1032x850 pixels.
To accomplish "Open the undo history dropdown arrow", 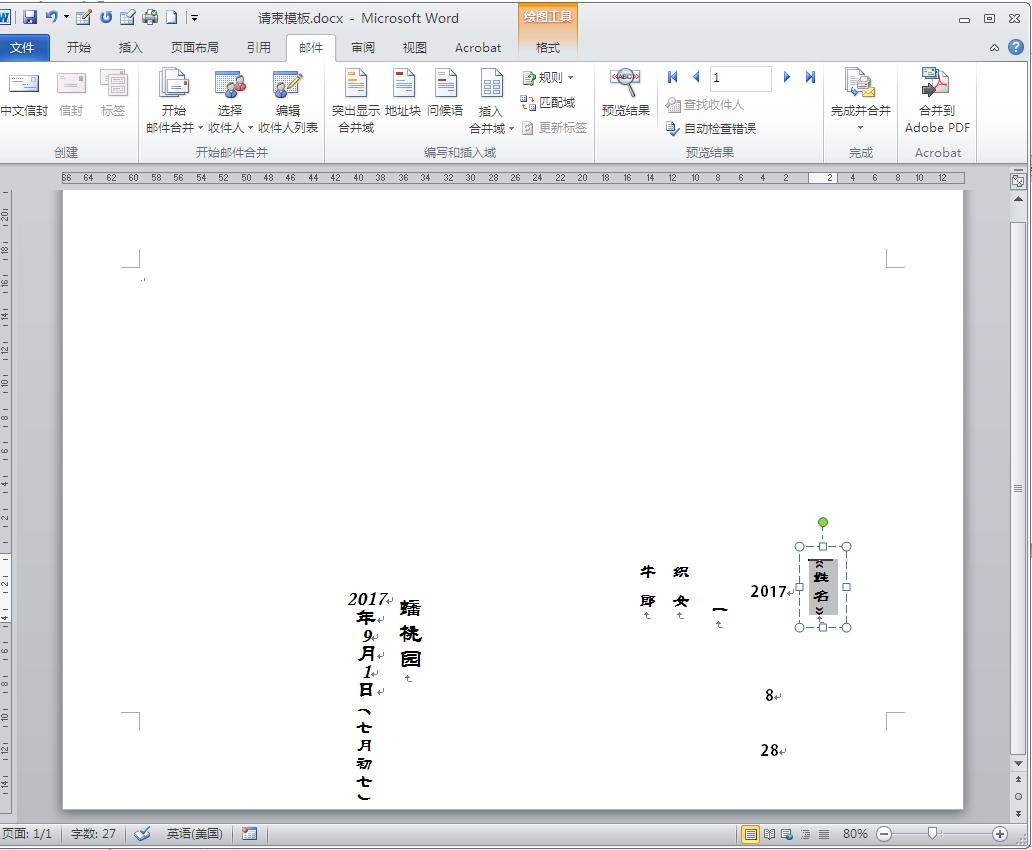I will tap(66, 18).
